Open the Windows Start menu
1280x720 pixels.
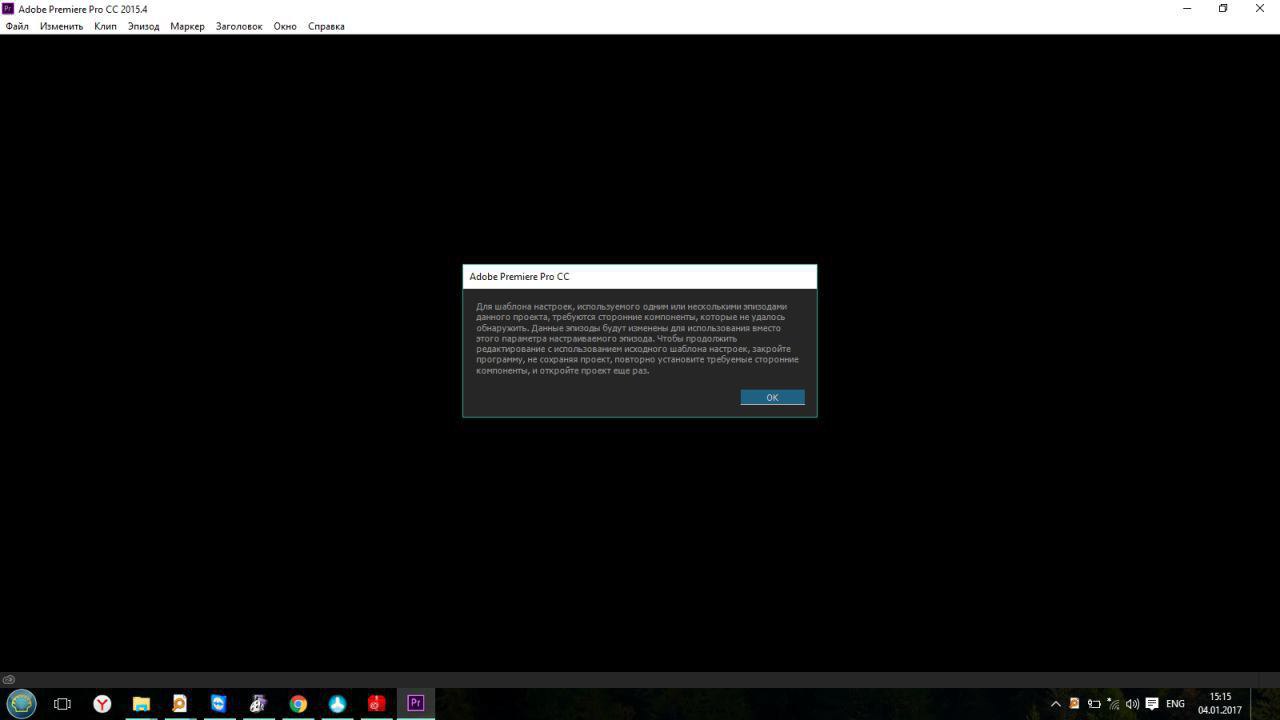[x=21, y=703]
